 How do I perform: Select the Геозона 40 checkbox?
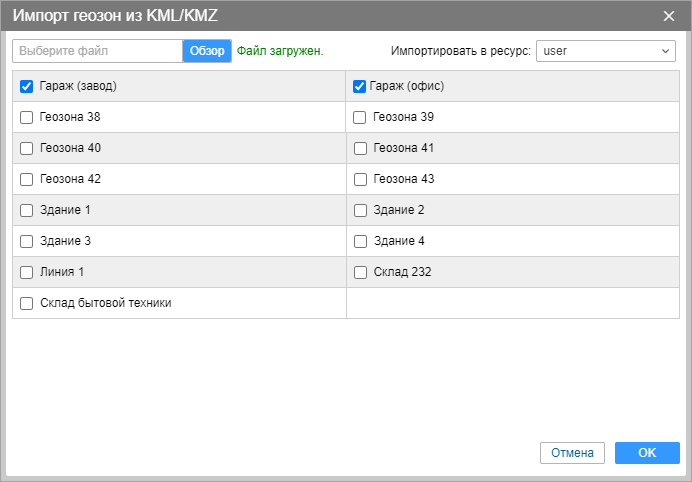coord(27,148)
